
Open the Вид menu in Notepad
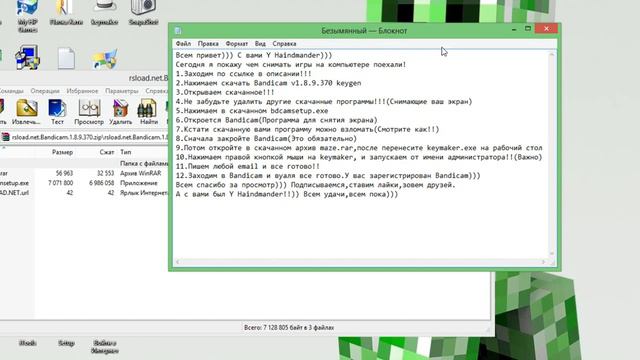click(260, 44)
